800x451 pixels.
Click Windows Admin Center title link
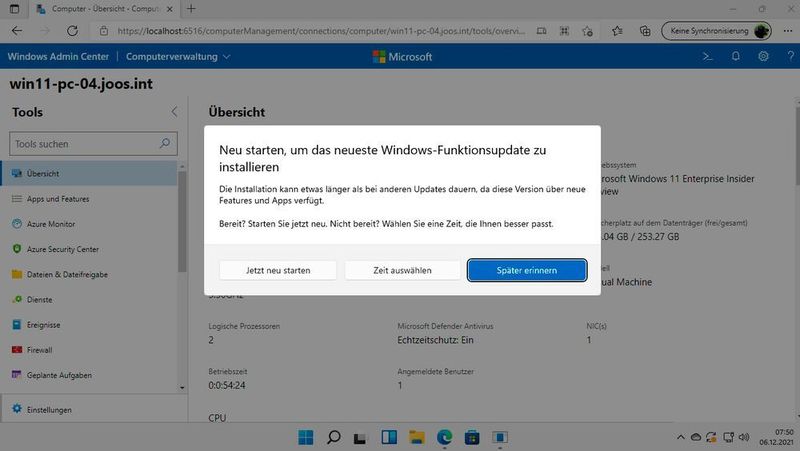pyautogui.click(x=58, y=57)
